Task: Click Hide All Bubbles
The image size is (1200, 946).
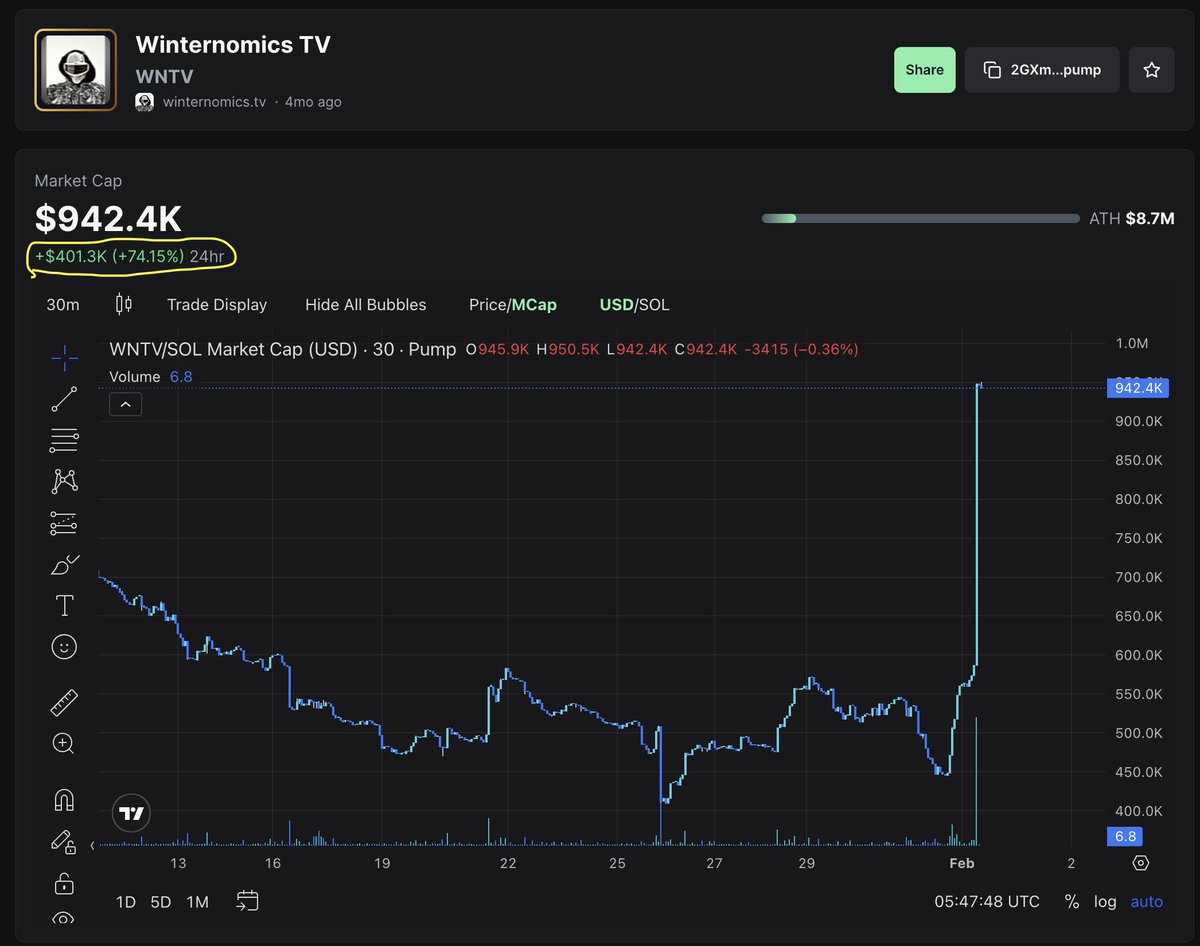Action: tap(366, 304)
